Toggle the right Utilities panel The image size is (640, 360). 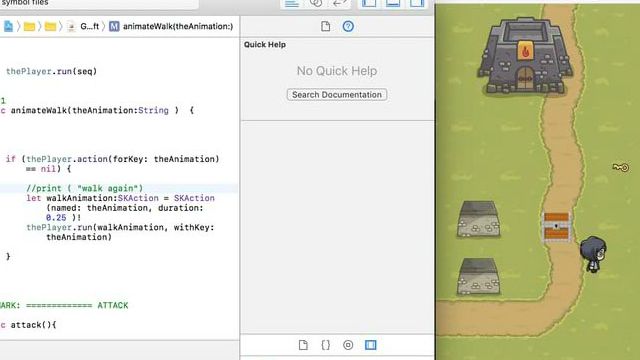[417, 3]
